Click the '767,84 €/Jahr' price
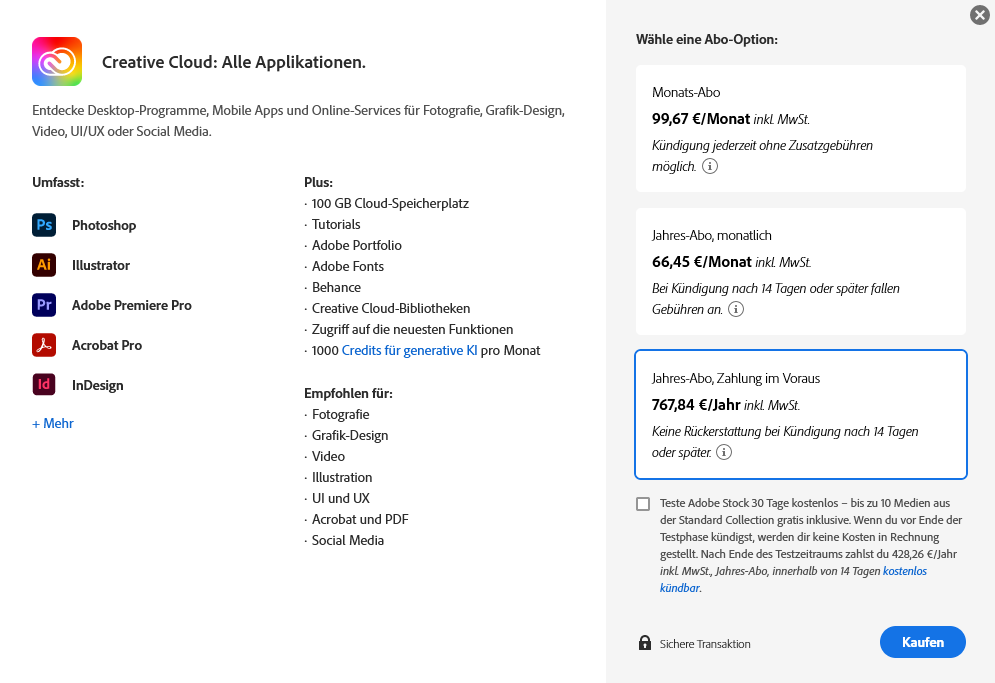This screenshot has width=995, height=683. [x=696, y=405]
